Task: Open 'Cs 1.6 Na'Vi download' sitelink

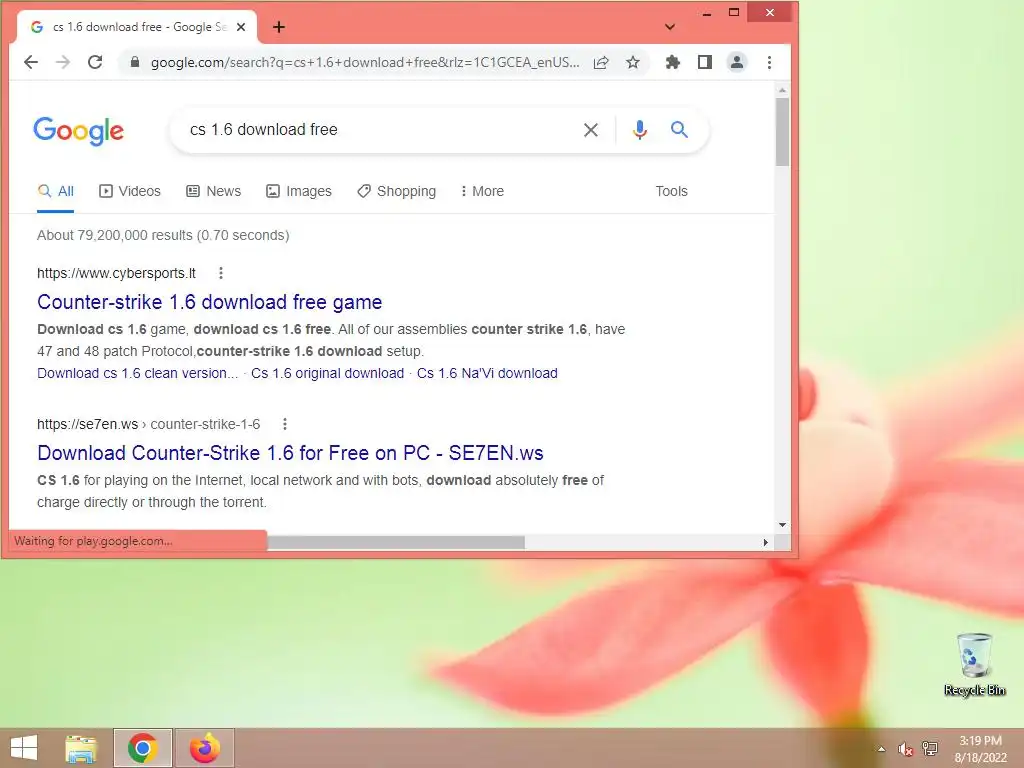Action: tap(487, 374)
